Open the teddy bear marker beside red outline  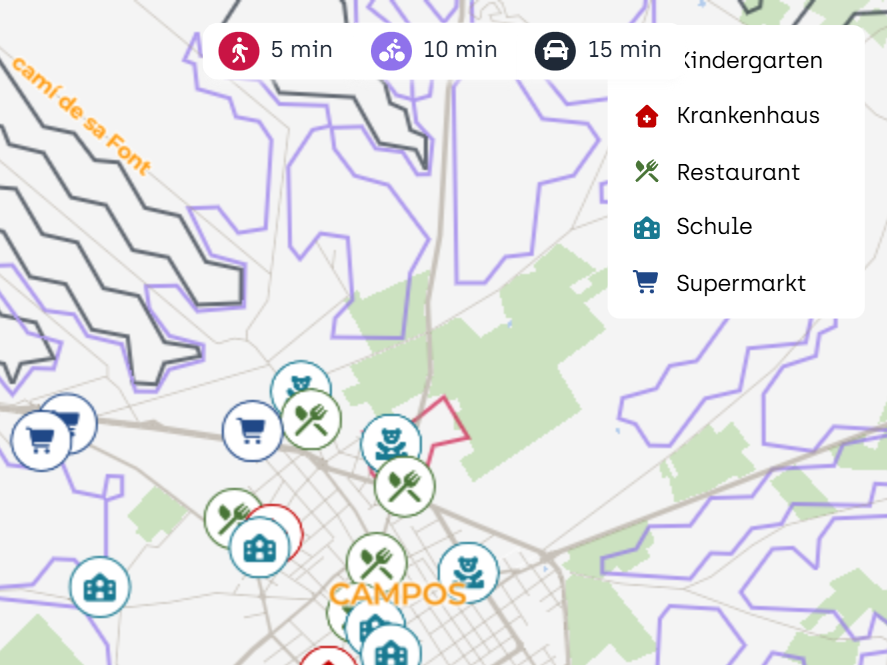pyautogui.click(x=391, y=444)
